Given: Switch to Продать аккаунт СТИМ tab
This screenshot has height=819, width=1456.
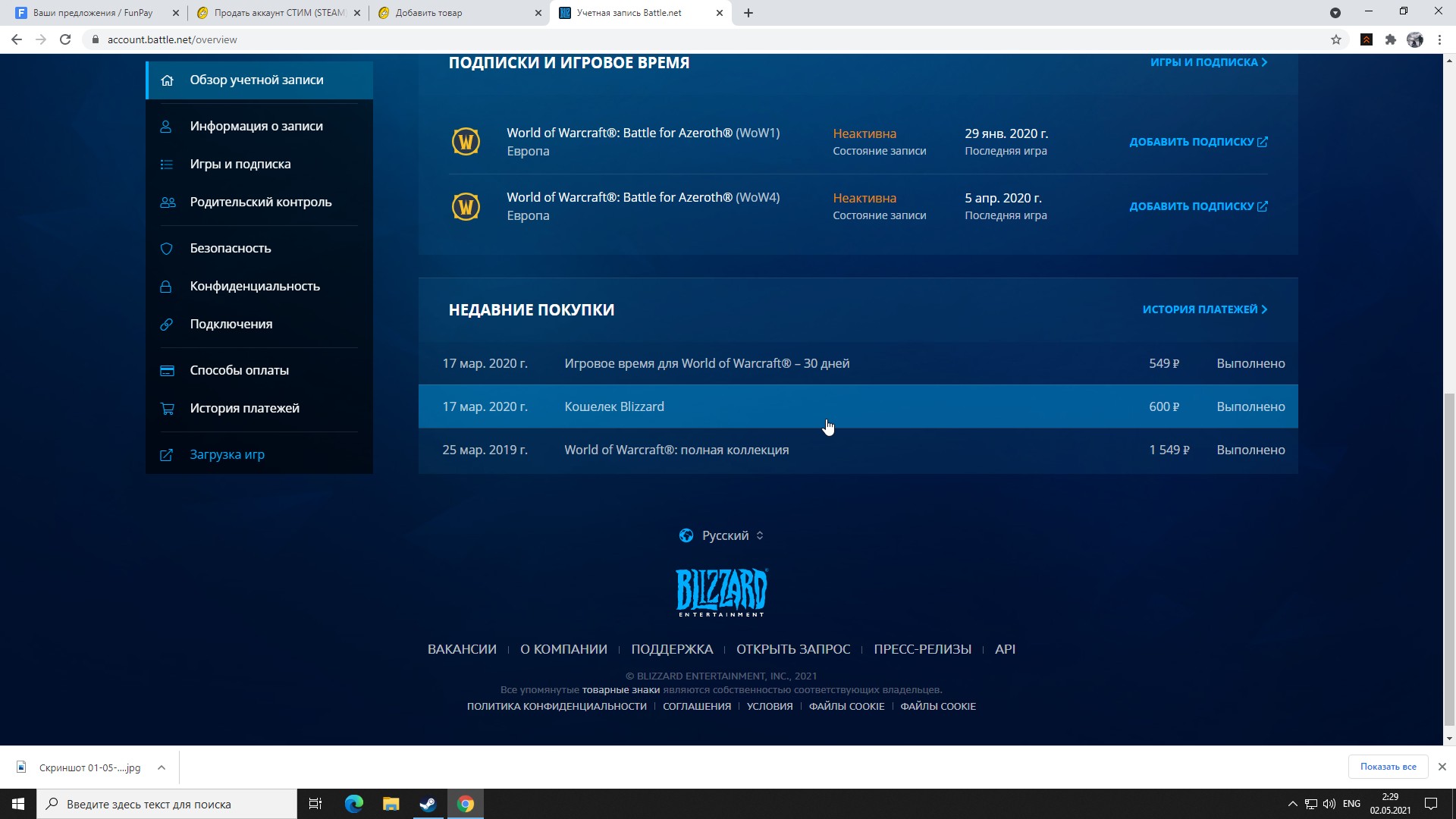Looking at the screenshot, I should (278, 13).
